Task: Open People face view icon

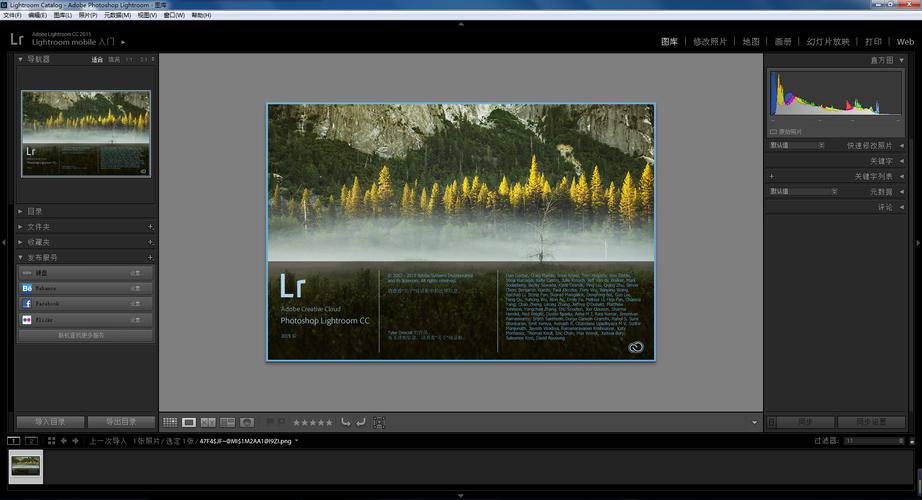Action: [247, 423]
